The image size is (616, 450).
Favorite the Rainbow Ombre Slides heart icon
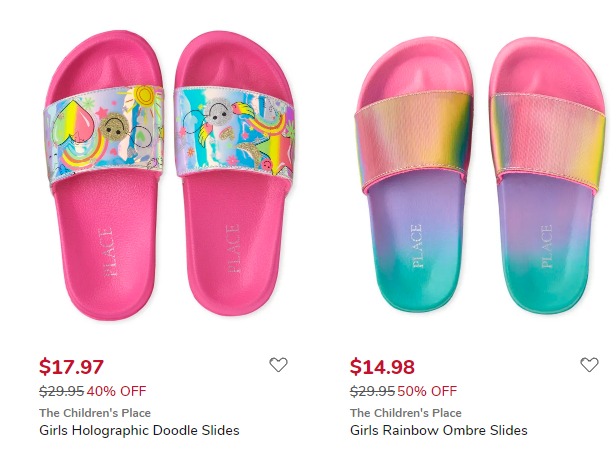pyautogui.click(x=589, y=365)
